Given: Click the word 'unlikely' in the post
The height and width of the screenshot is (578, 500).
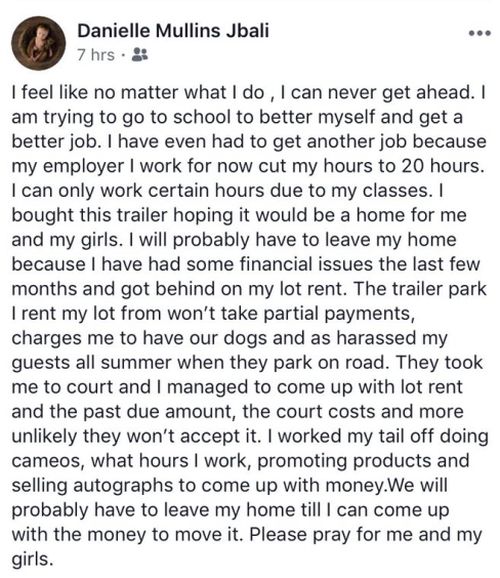Looking at the screenshot, I should pos(45,436).
